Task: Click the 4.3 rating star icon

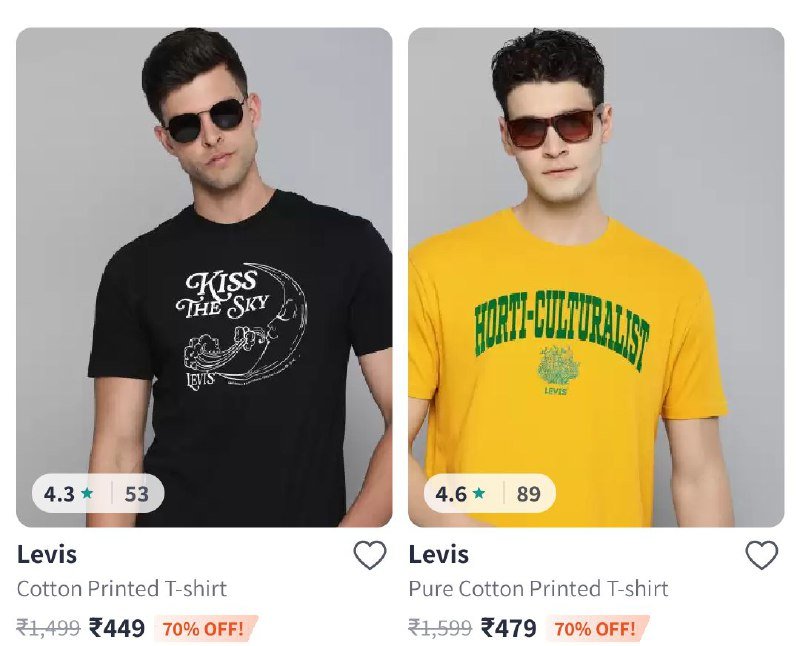Action: tap(88, 493)
